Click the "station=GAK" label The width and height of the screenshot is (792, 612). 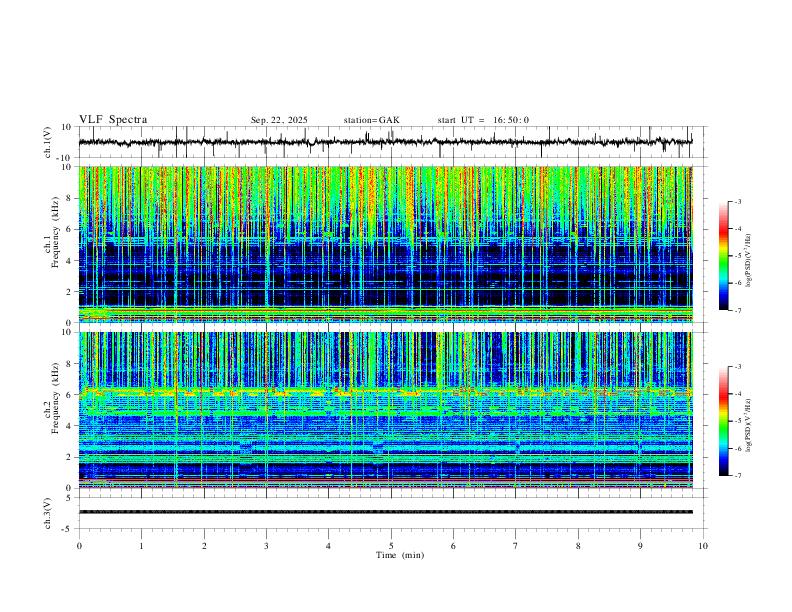tap(371, 120)
